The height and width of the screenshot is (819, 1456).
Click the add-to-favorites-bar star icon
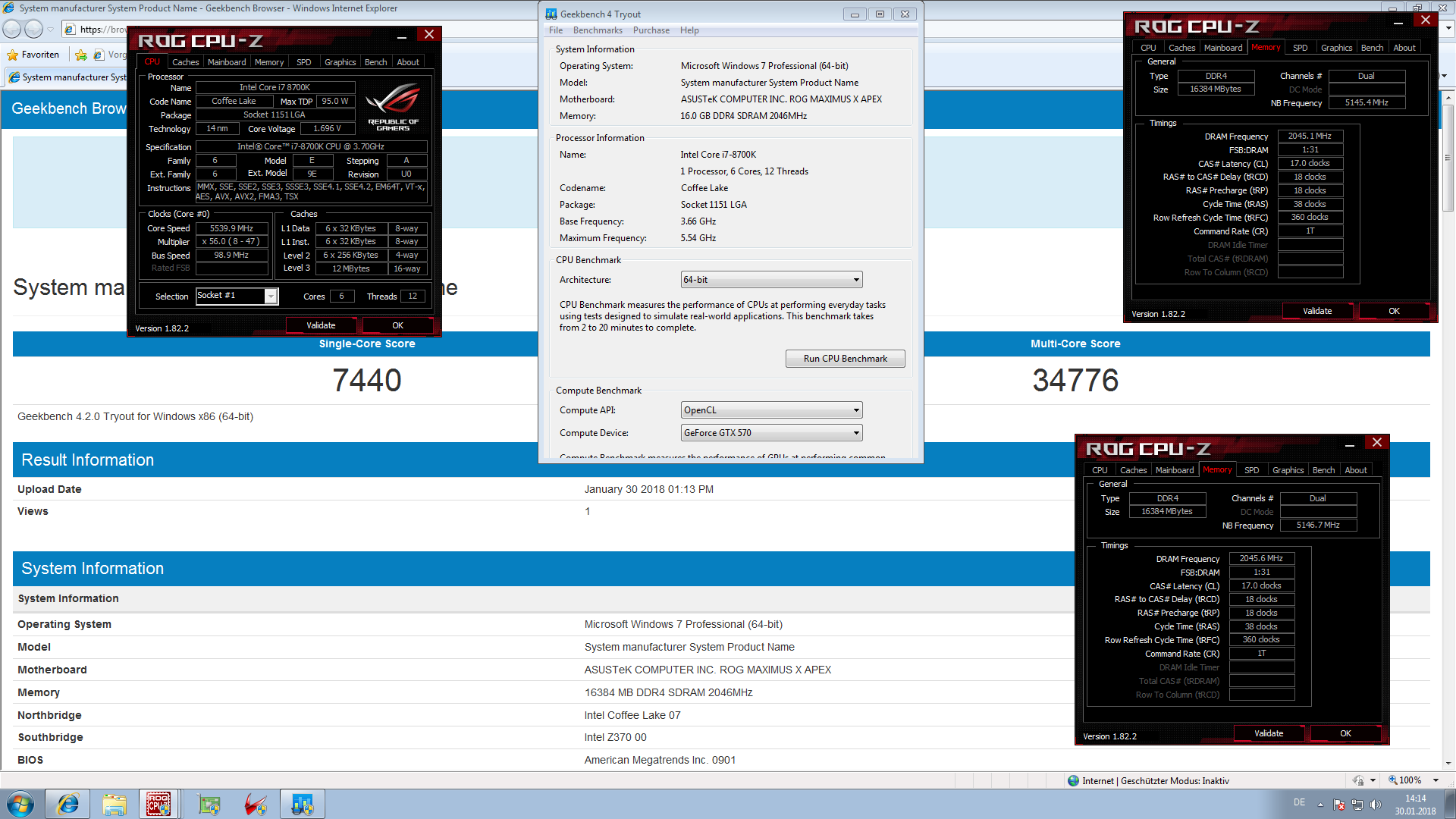[x=81, y=55]
